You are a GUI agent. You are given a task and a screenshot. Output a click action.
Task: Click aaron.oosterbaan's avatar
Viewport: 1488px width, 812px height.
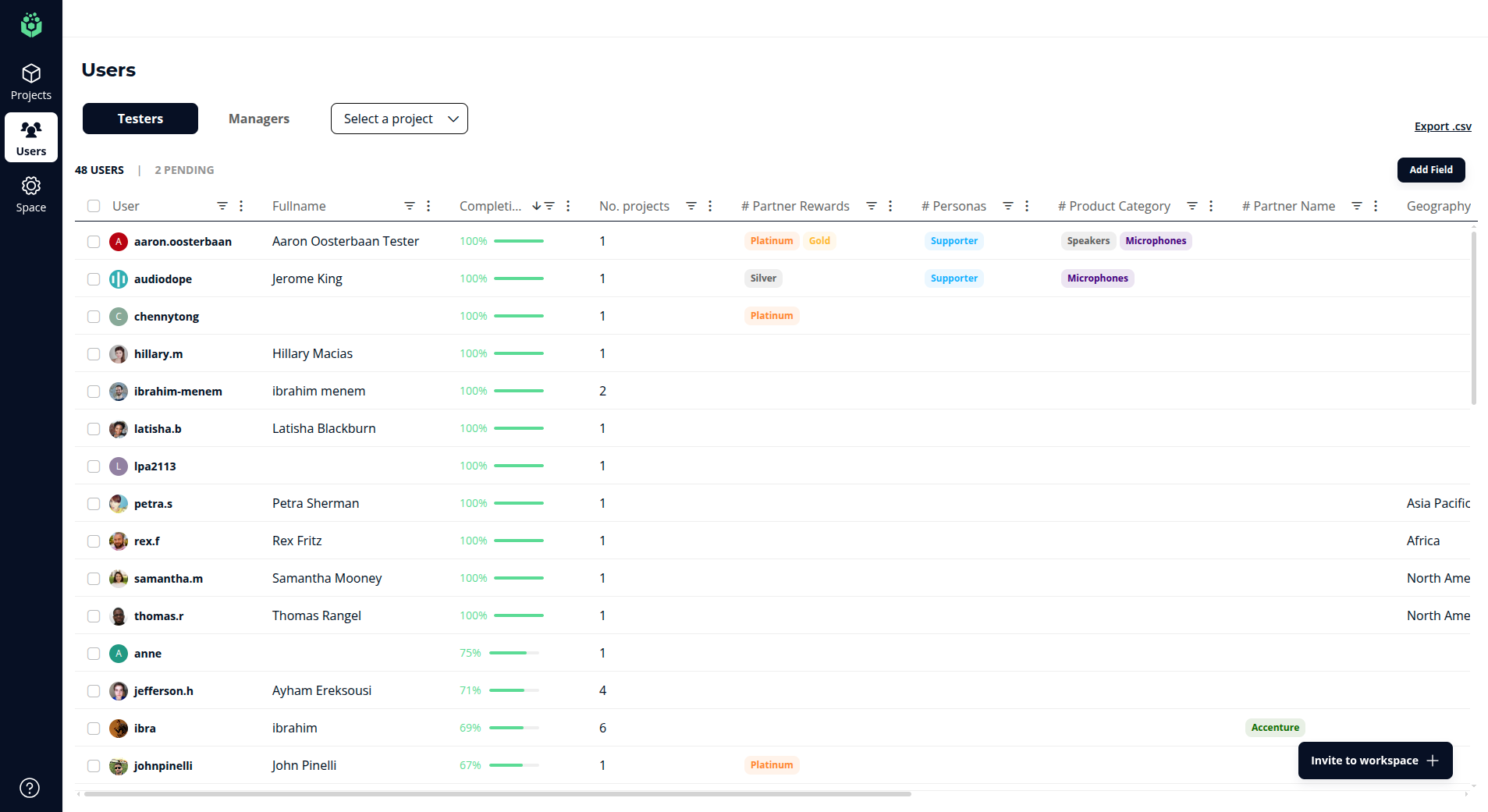(119, 242)
